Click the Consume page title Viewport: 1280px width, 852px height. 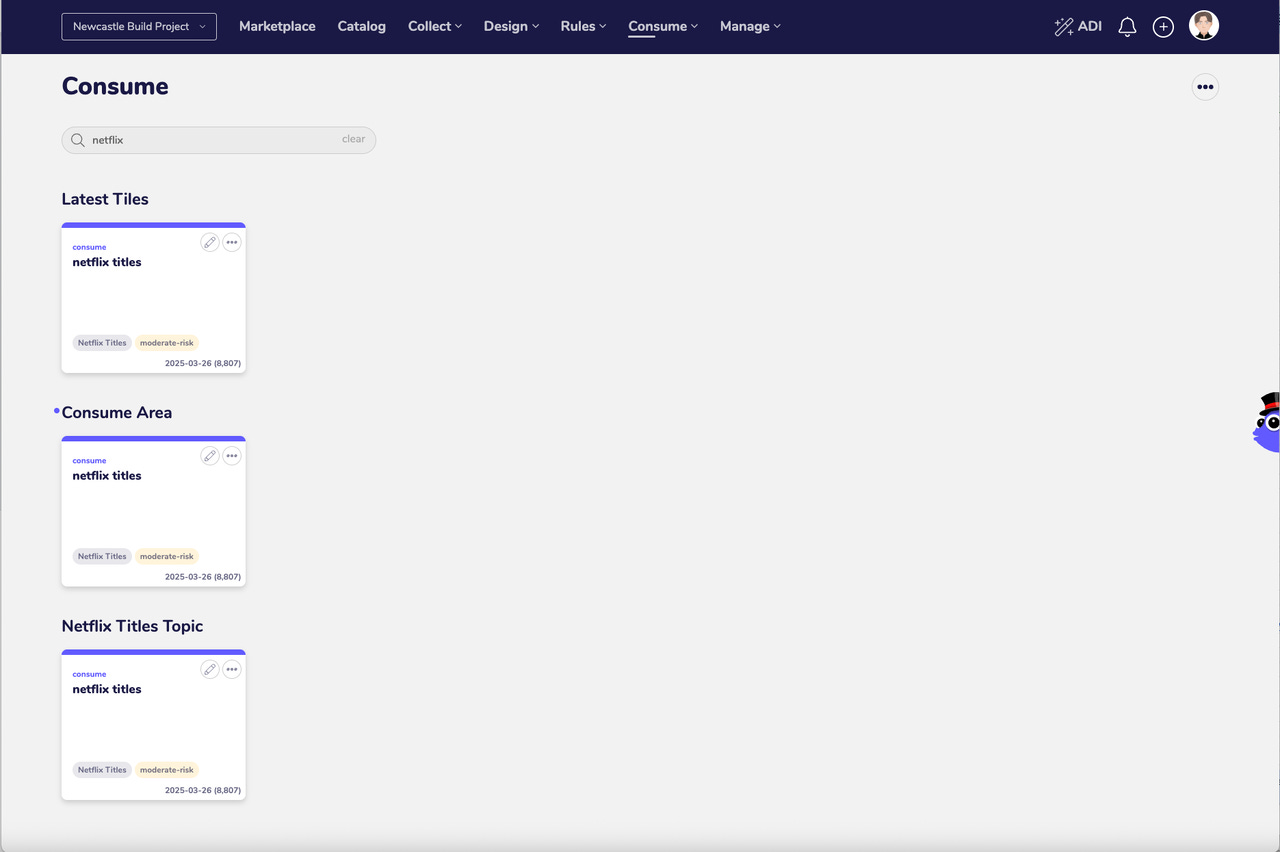click(115, 86)
